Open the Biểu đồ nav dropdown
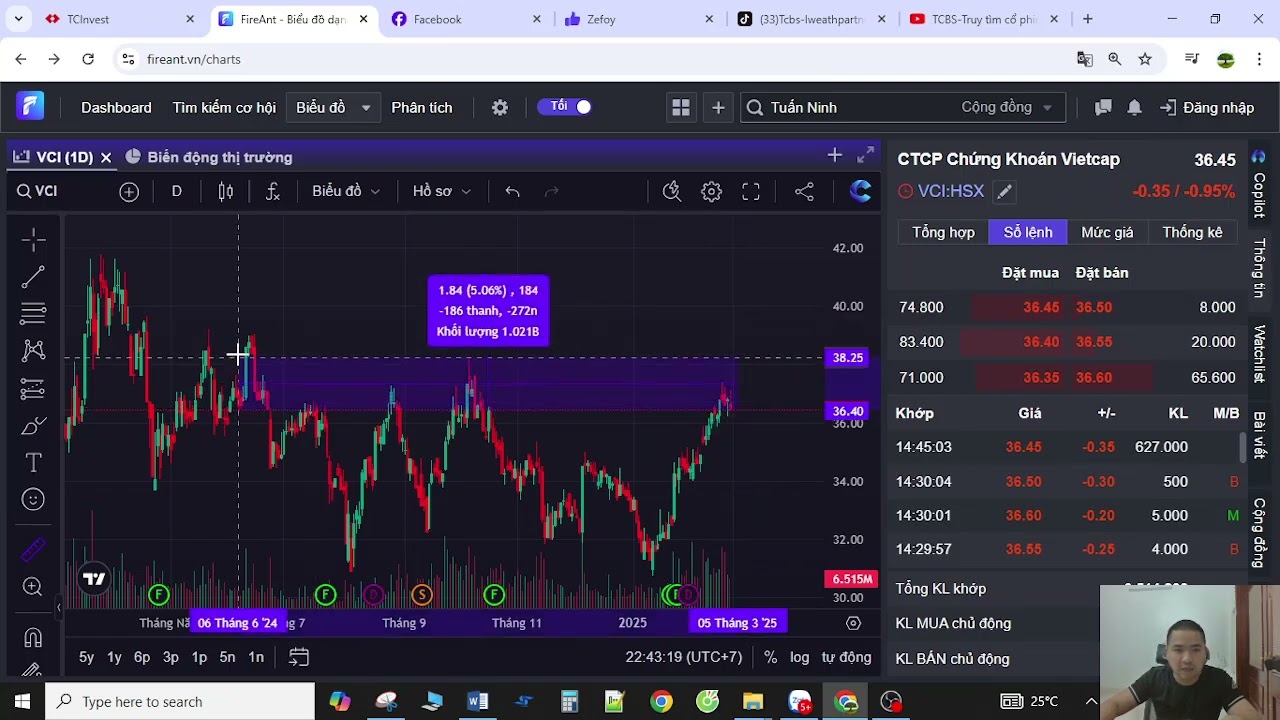Viewport: 1280px width, 720px height. pos(333,107)
